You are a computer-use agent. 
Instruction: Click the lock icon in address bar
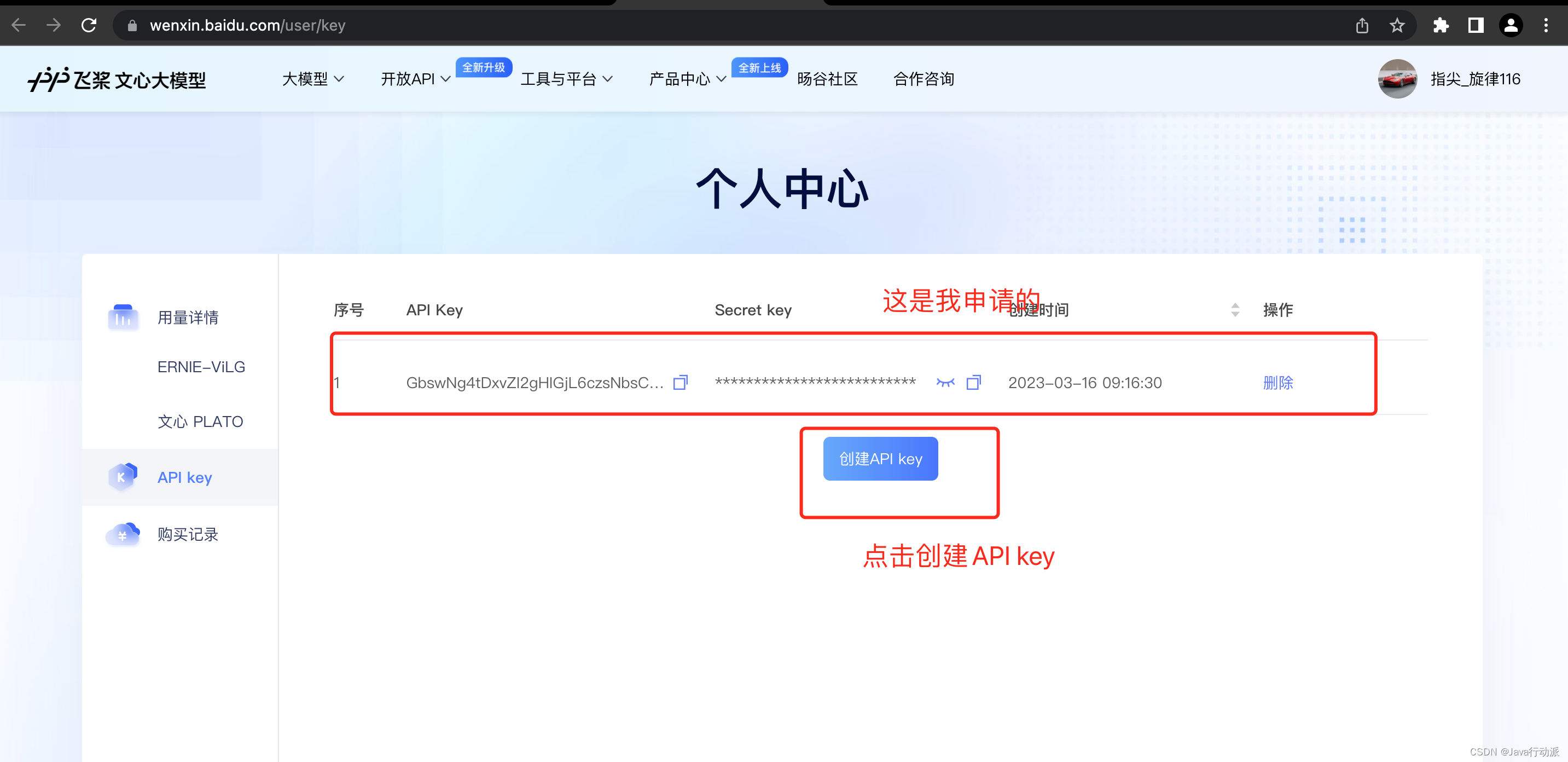132,26
